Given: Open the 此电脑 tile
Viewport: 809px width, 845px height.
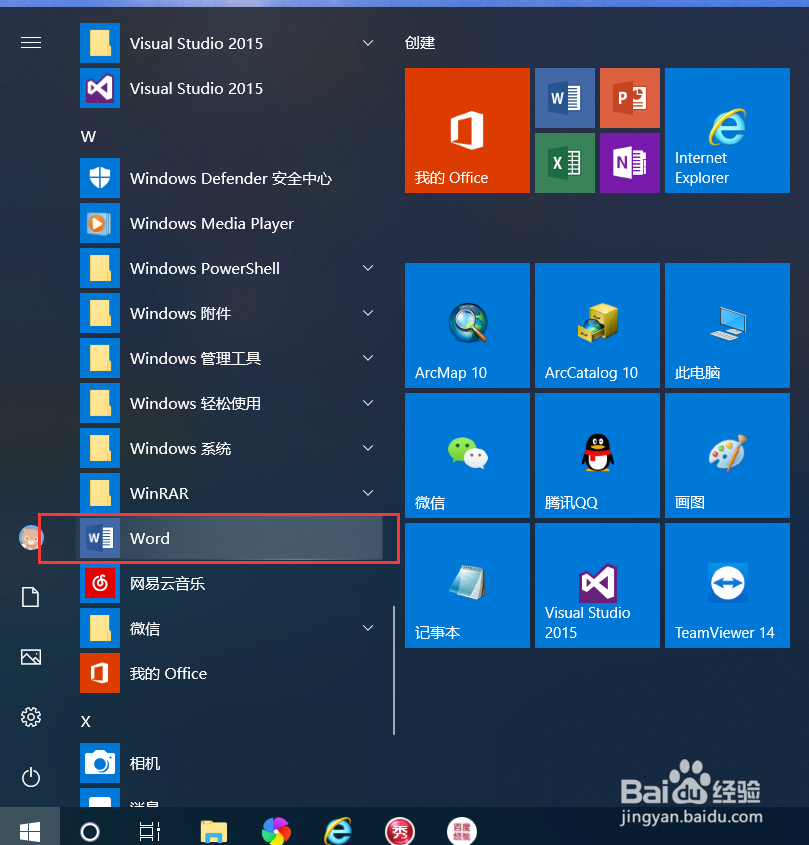Looking at the screenshot, I should [728, 325].
